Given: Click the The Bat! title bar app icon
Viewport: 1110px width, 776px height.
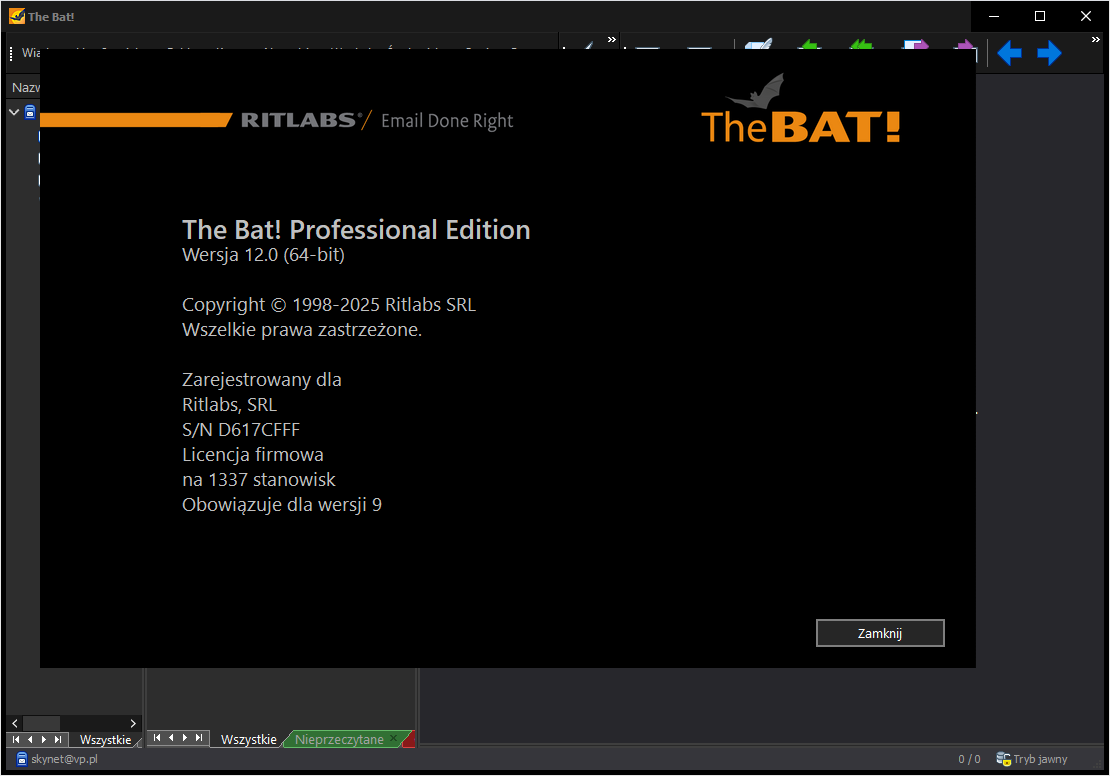Looking at the screenshot, I should (16, 16).
